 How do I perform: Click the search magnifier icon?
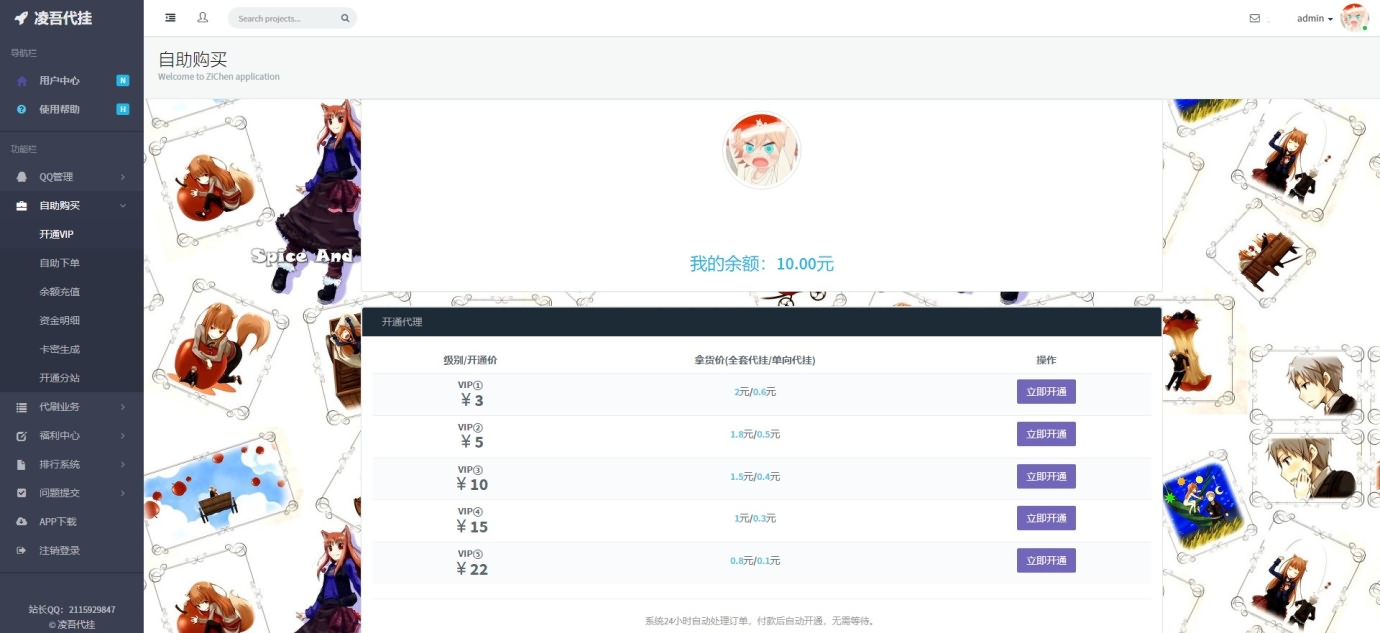pyautogui.click(x=345, y=18)
